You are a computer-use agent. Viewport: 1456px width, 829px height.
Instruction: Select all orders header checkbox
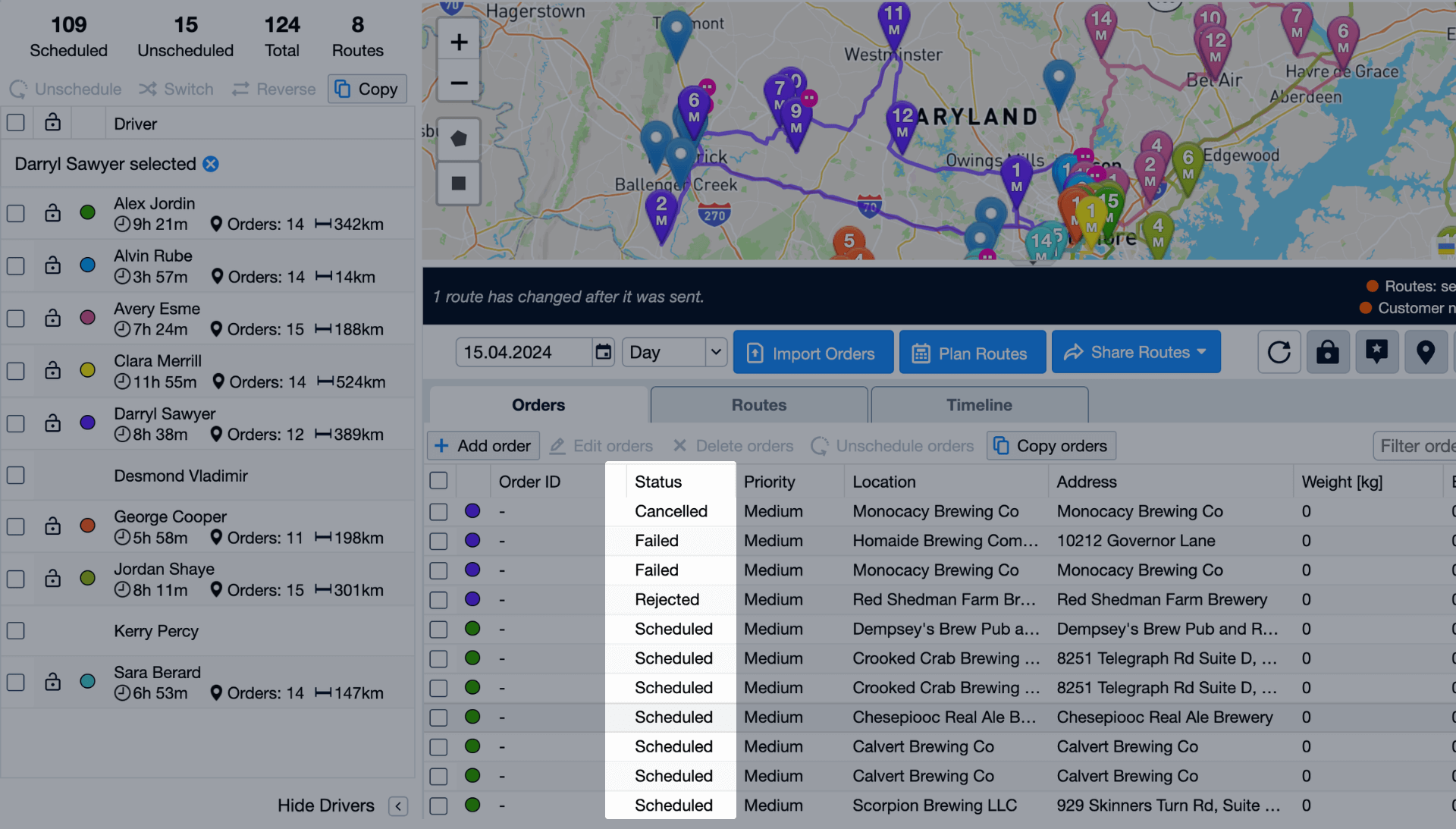(x=438, y=481)
